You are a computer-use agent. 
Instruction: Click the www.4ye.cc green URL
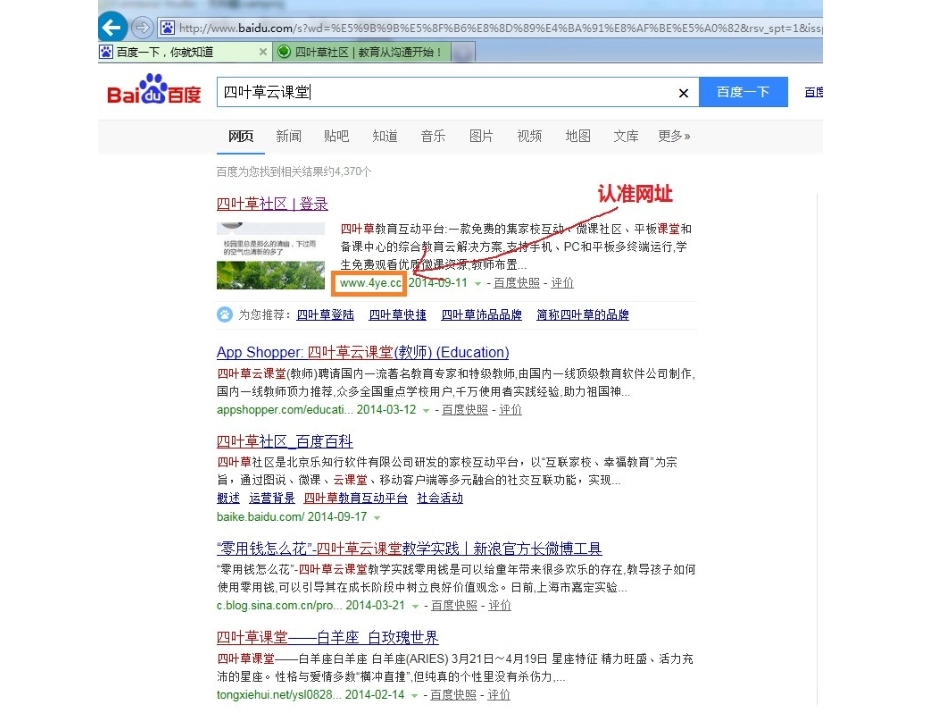click(x=370, y=283)
